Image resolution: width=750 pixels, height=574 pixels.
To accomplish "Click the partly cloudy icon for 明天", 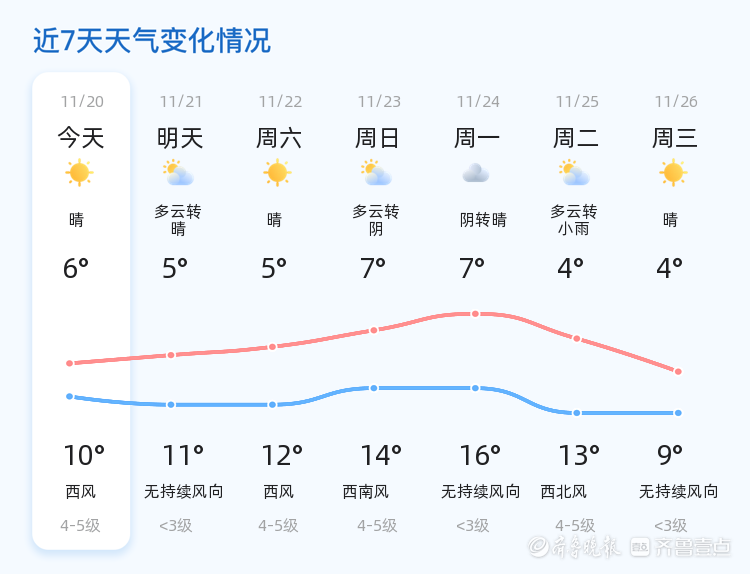I will pyautogui.click(x=179, y=174).
